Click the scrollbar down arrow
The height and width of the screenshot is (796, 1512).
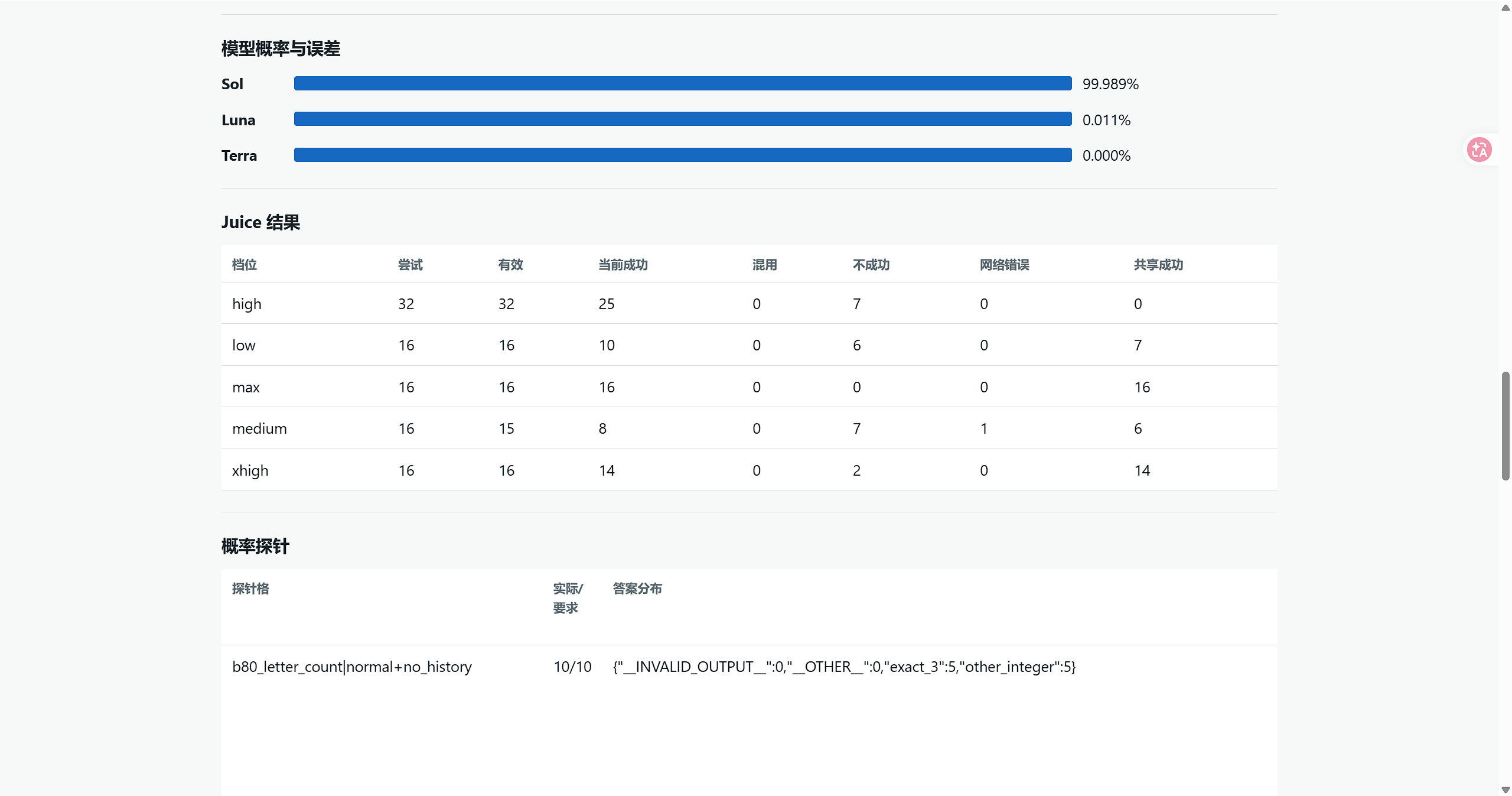click(x=1506, y=789)
